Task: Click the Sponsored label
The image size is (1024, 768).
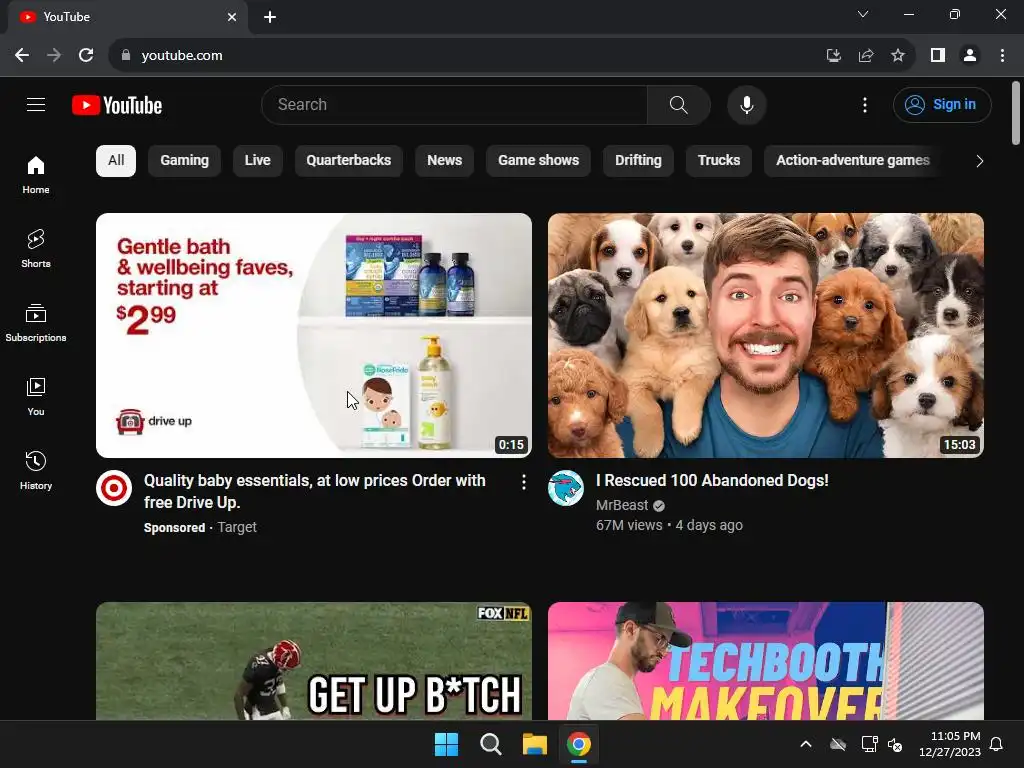Action: click(x=174, y=528)
